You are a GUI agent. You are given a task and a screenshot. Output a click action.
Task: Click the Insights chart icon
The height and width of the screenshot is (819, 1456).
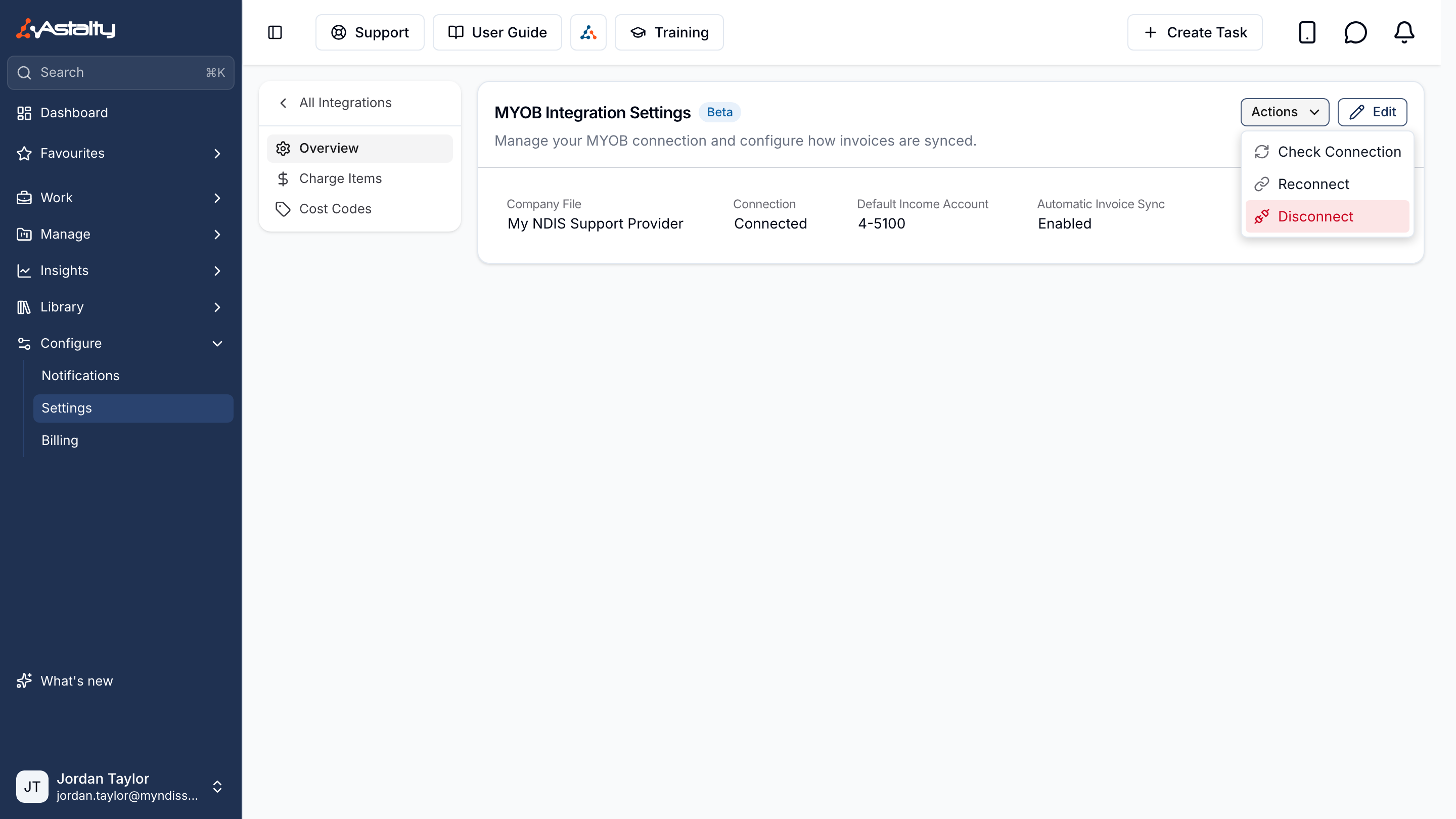click(x=24, y=271)
